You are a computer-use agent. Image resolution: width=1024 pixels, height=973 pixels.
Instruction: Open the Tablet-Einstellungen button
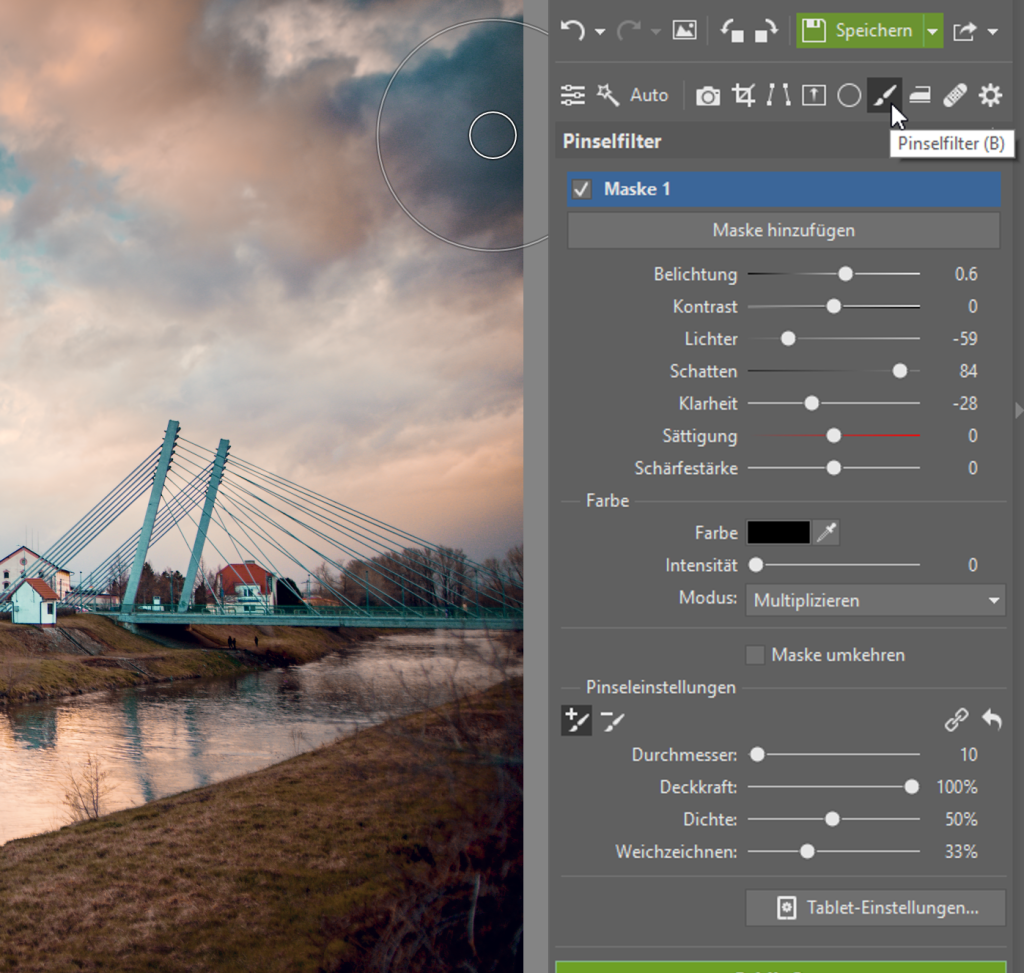tap(875, 908)
